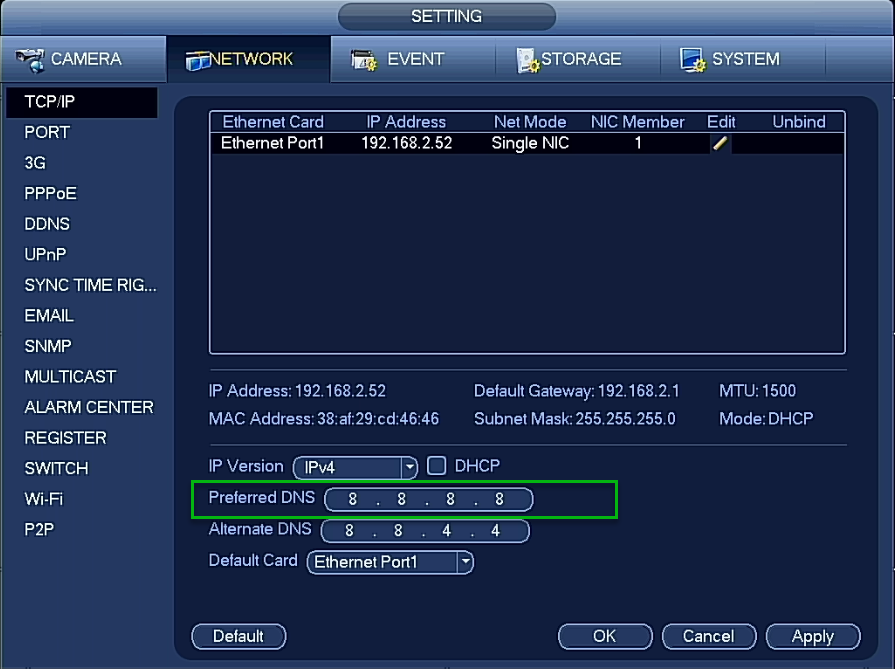
Task: Click the first octet of Alternate DNS
Action: 349,531
